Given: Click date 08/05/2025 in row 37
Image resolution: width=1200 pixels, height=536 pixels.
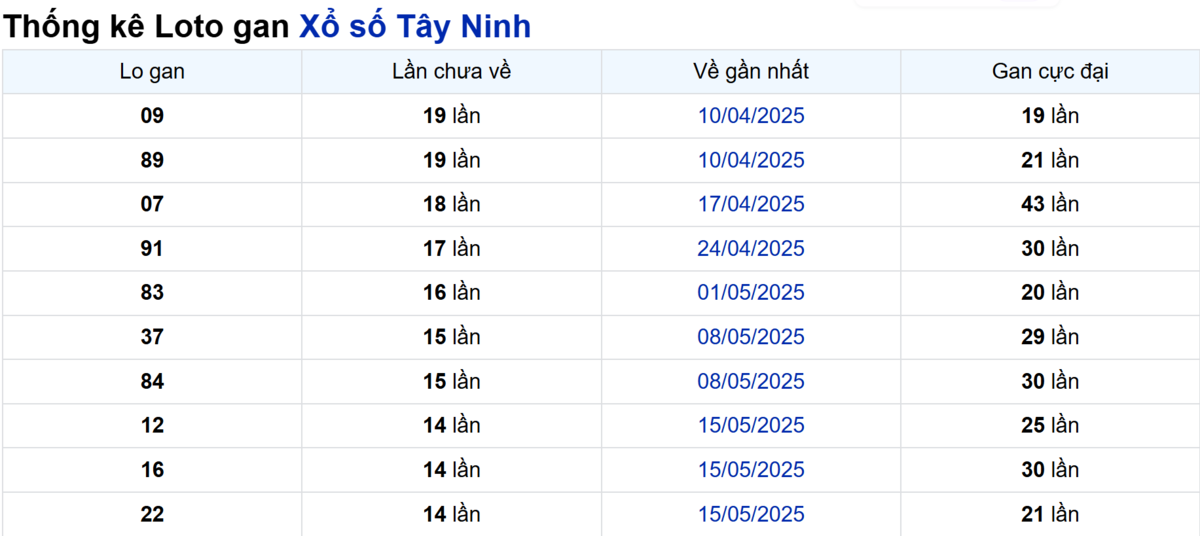Looking at the screenshot, I should pos(750,337).
